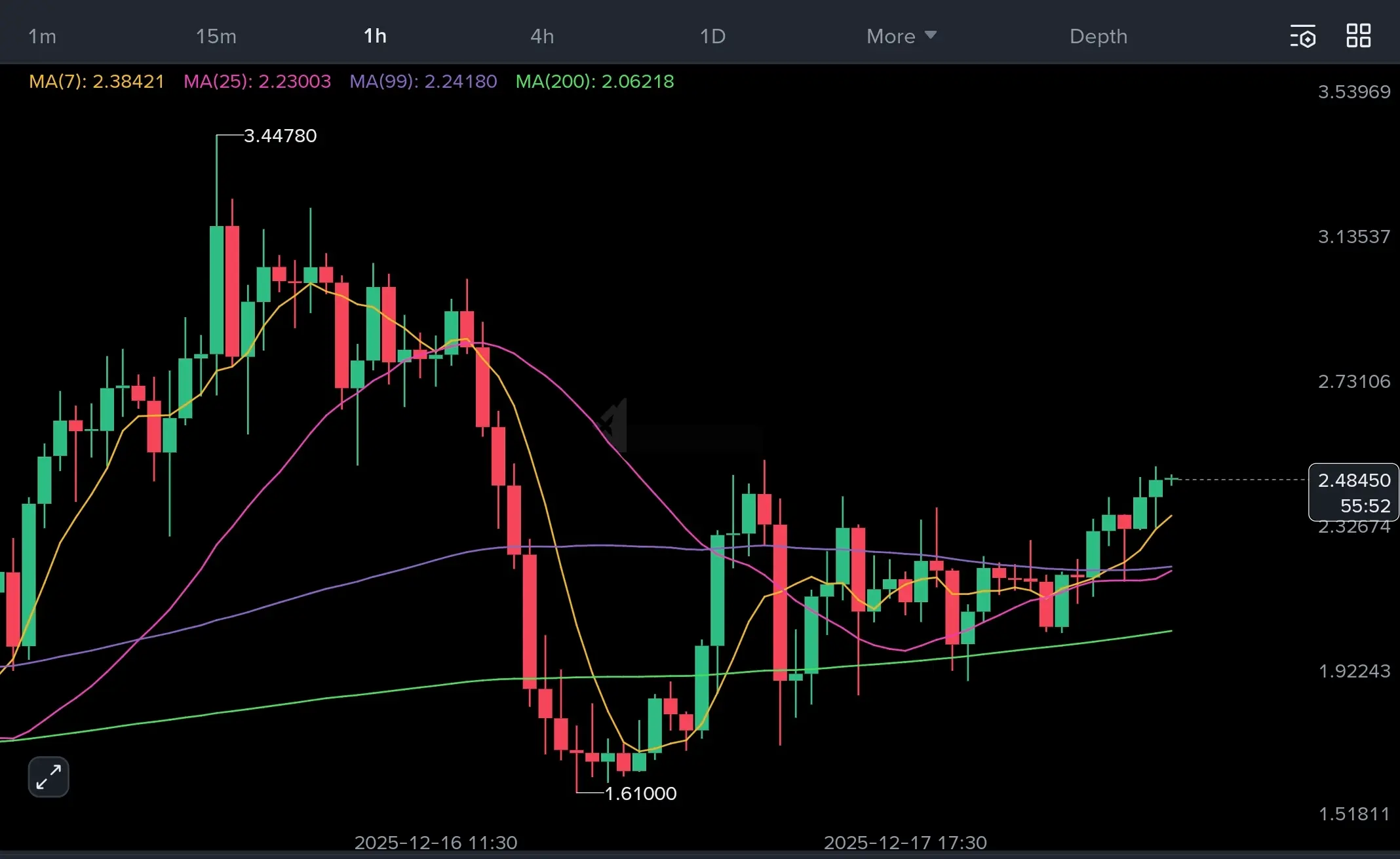Viewport: 1400px width, 859px height.
Task: Click the 3.44780 high price marker
Action: 280,136
